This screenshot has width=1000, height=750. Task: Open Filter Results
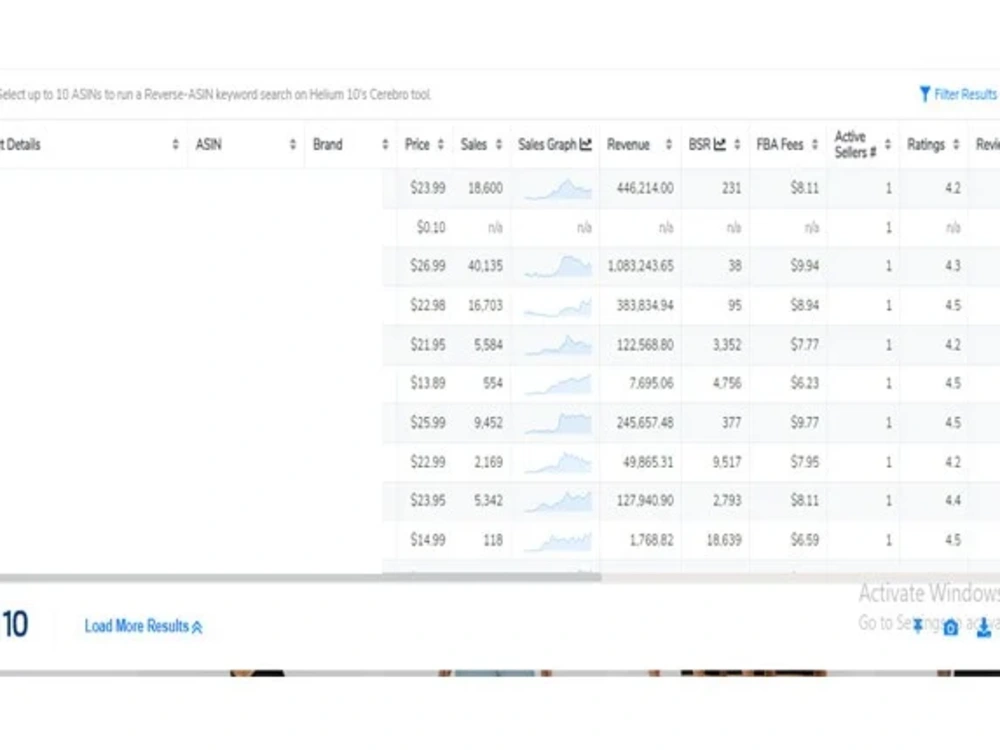coord(958,94)
